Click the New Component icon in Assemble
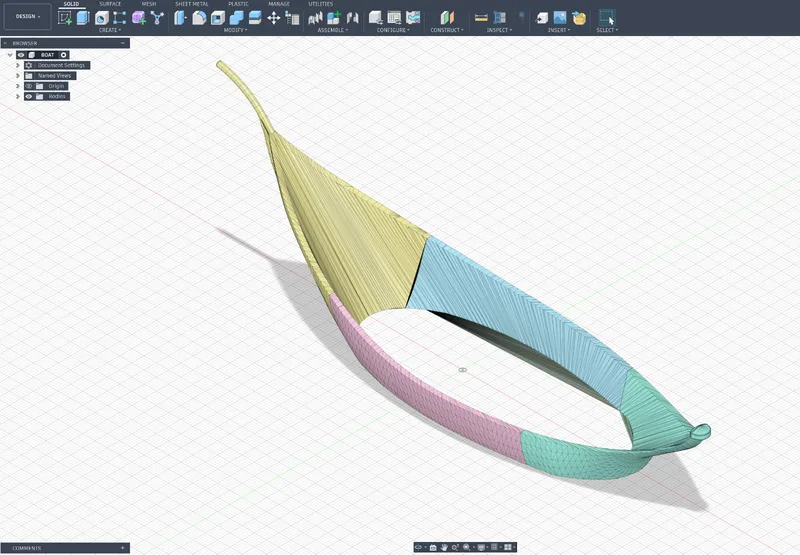The height and width of the screenshot is (555, 800). pyautogui.click(x=334, y=18)
